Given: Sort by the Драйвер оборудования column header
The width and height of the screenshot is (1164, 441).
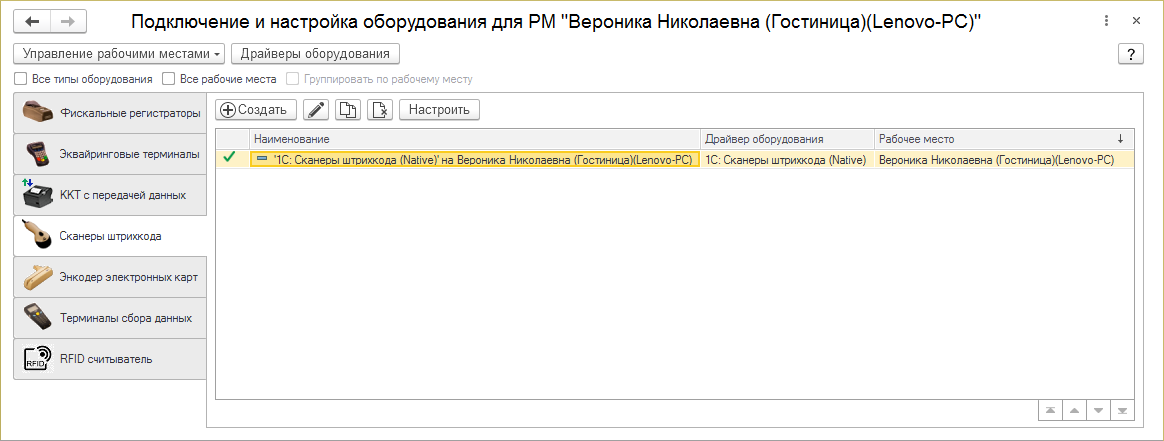Looking at the screenshot, I should [787, 139].
